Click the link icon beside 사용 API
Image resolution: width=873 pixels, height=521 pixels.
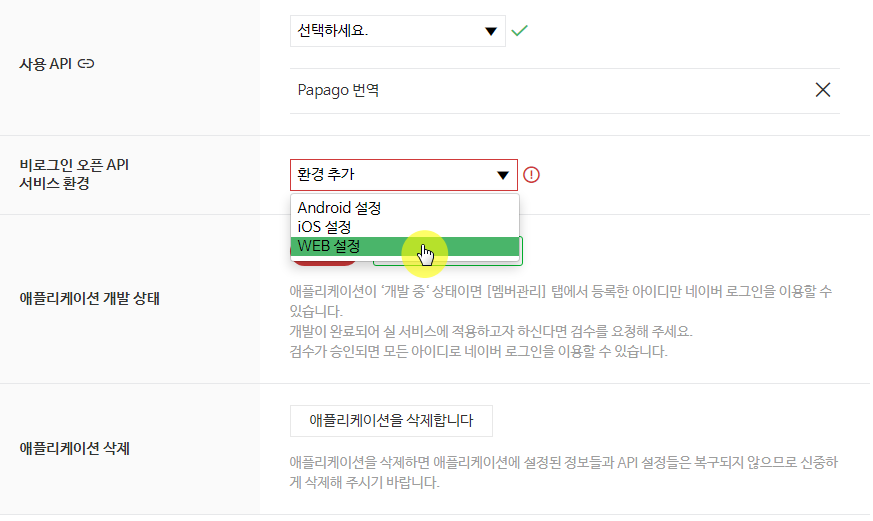86,64
